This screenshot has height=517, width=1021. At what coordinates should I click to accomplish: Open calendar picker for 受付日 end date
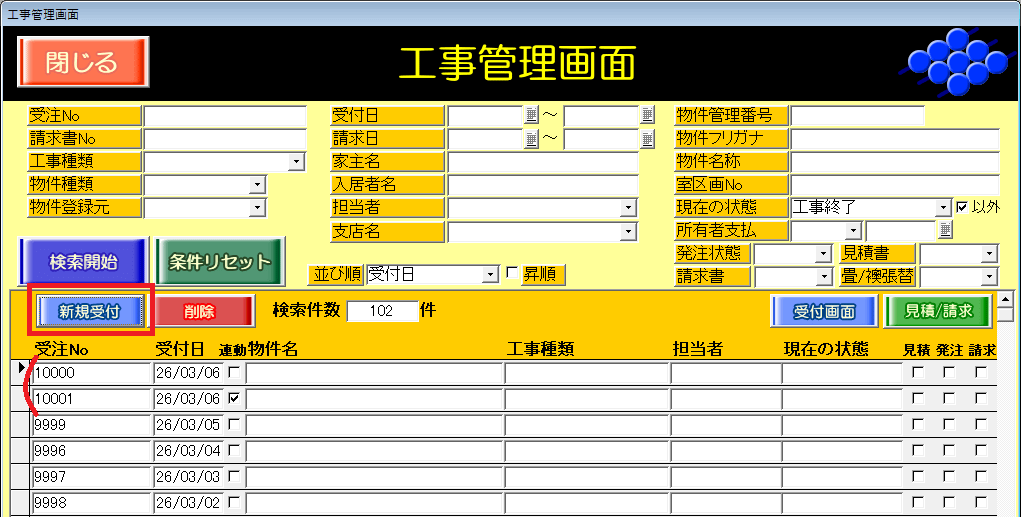tap(648, 115)
